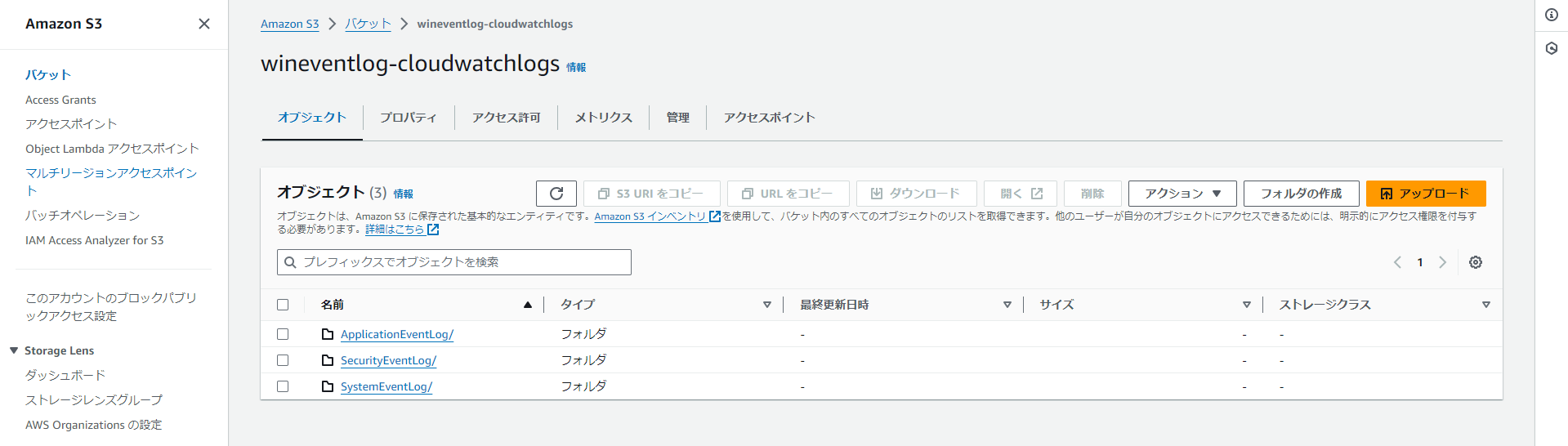Viewport: 1568px width, 446px height.
Task: Open バッチオペレーション in the sidebar
Action: pos(83,216)
